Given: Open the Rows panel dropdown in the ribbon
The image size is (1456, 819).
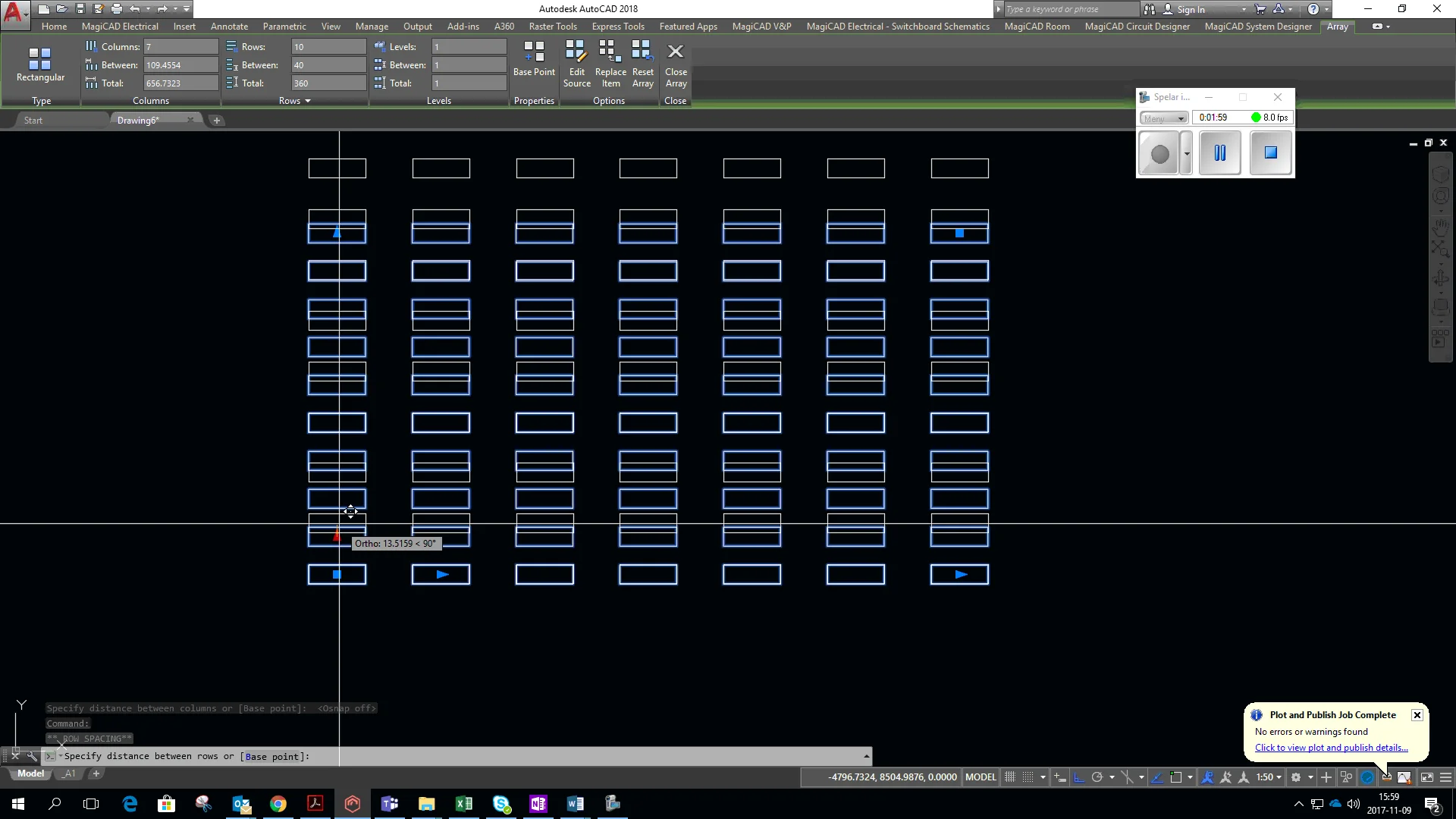Looking at the screenshot, I should 308,100.
